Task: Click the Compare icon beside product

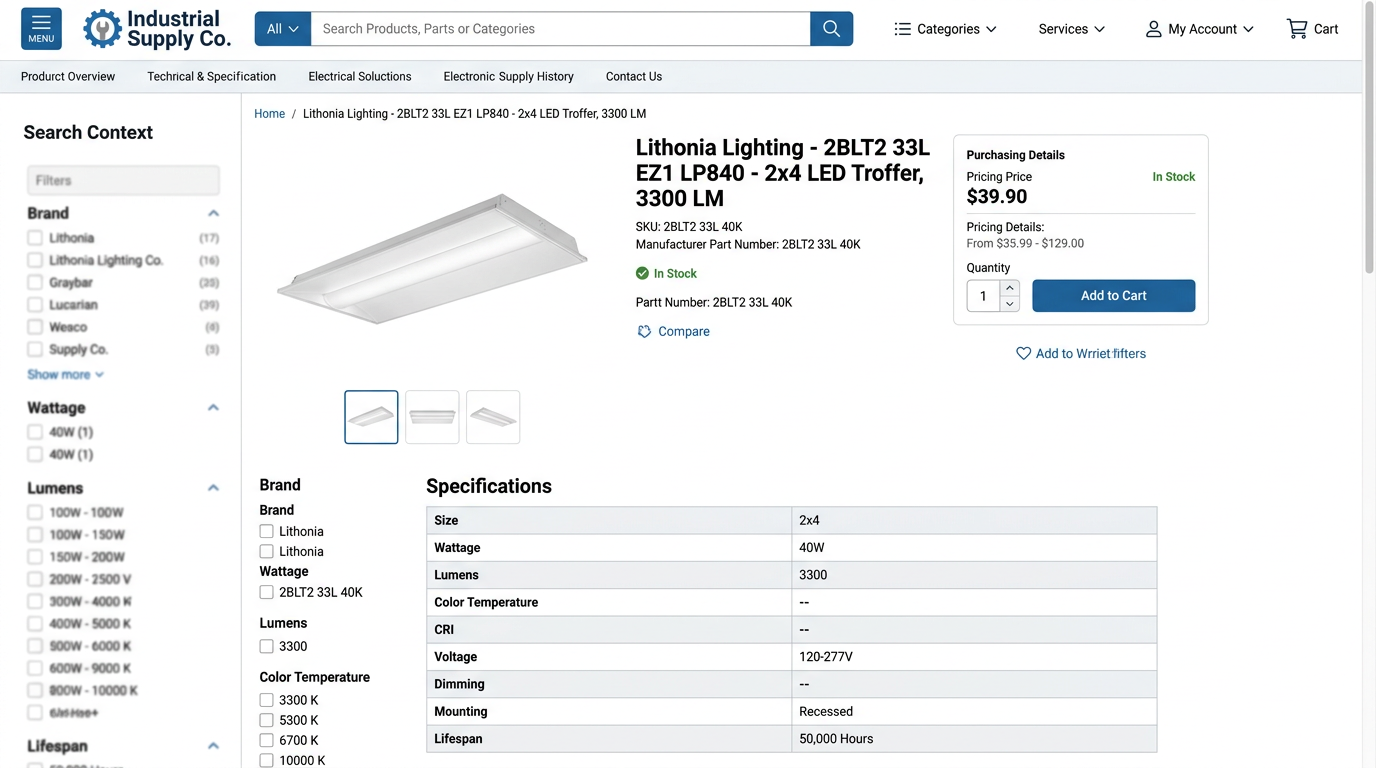Action: click(x=644, y=332)
